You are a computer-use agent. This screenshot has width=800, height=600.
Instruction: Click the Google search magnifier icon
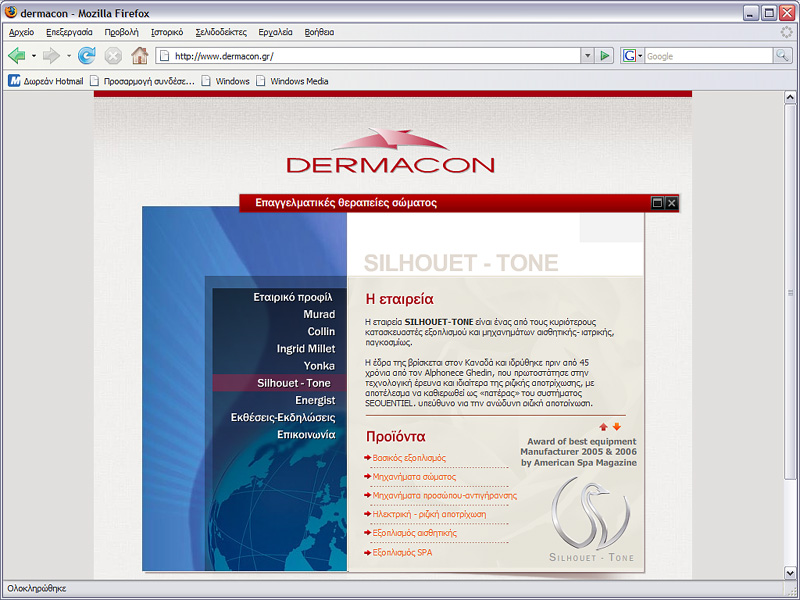point(782,56)
